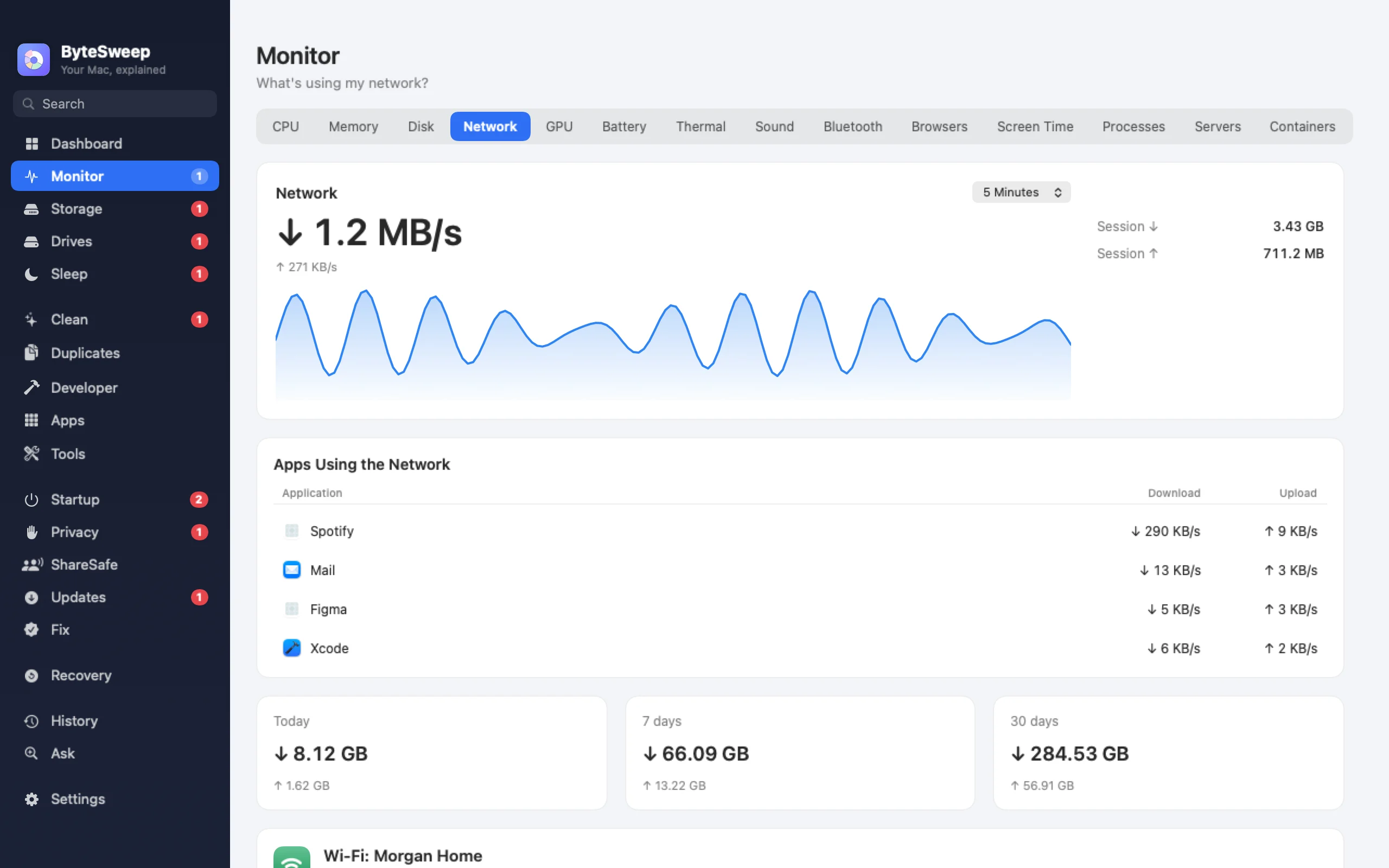The width and height of the screenshot is (1389, 868).
Task: Switch to the Disk tab
Action: (x=420, y=126)
